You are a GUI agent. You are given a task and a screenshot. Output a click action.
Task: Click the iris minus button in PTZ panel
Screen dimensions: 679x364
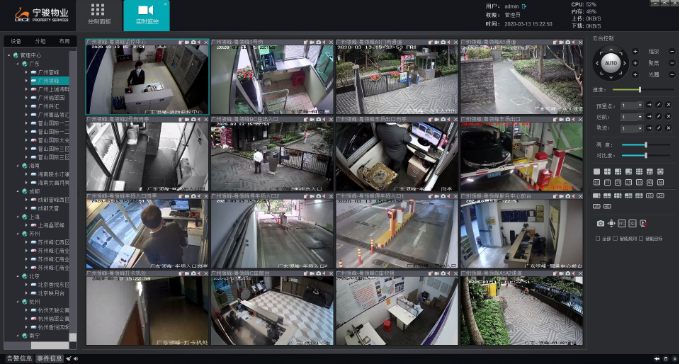[672, 74]
